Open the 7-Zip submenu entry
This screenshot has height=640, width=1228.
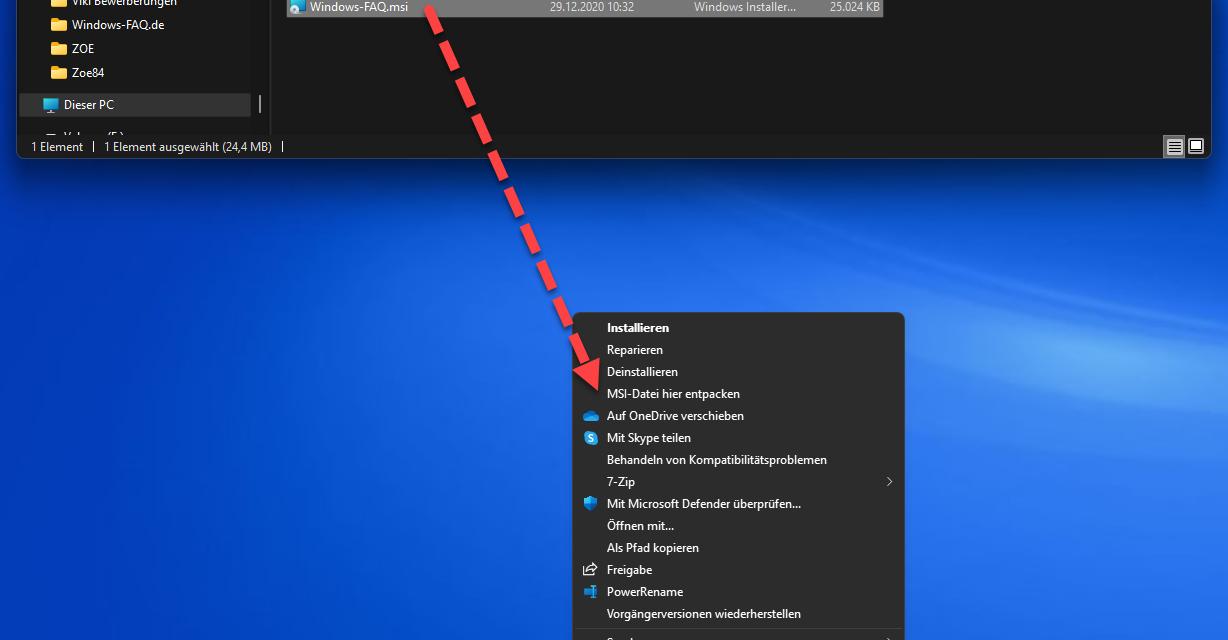[738, 482]
